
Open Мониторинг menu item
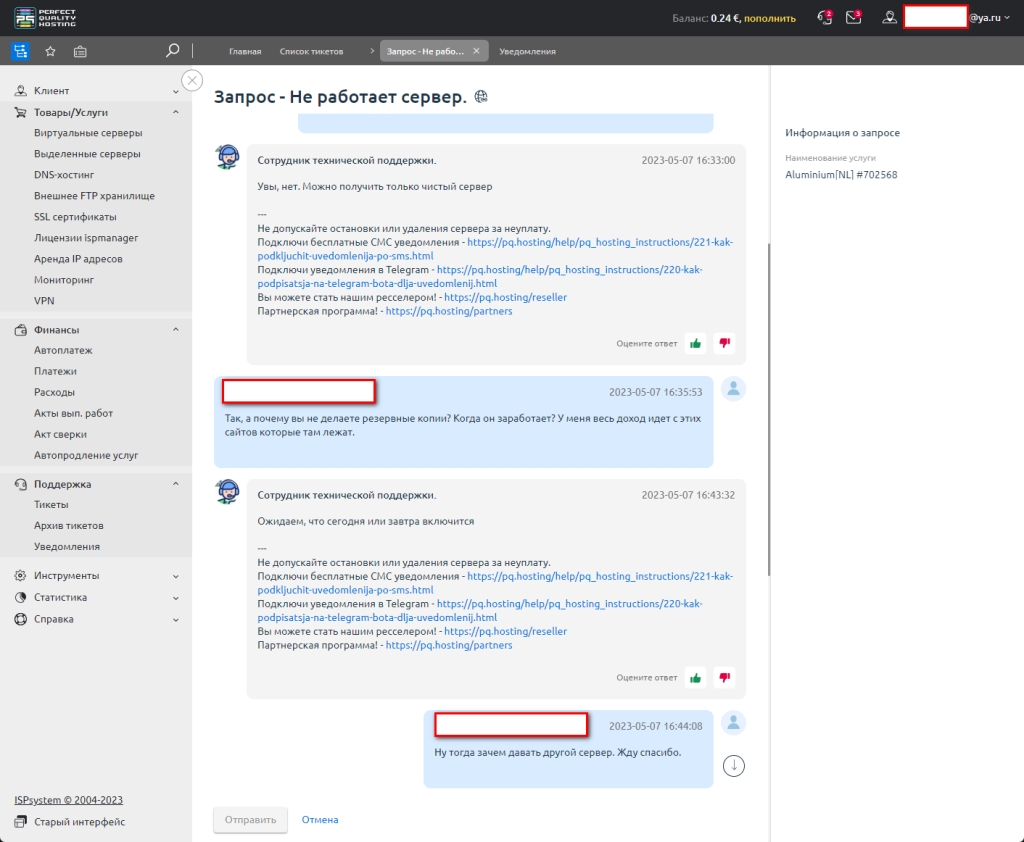pyautogui.click(x=64, y=280)
